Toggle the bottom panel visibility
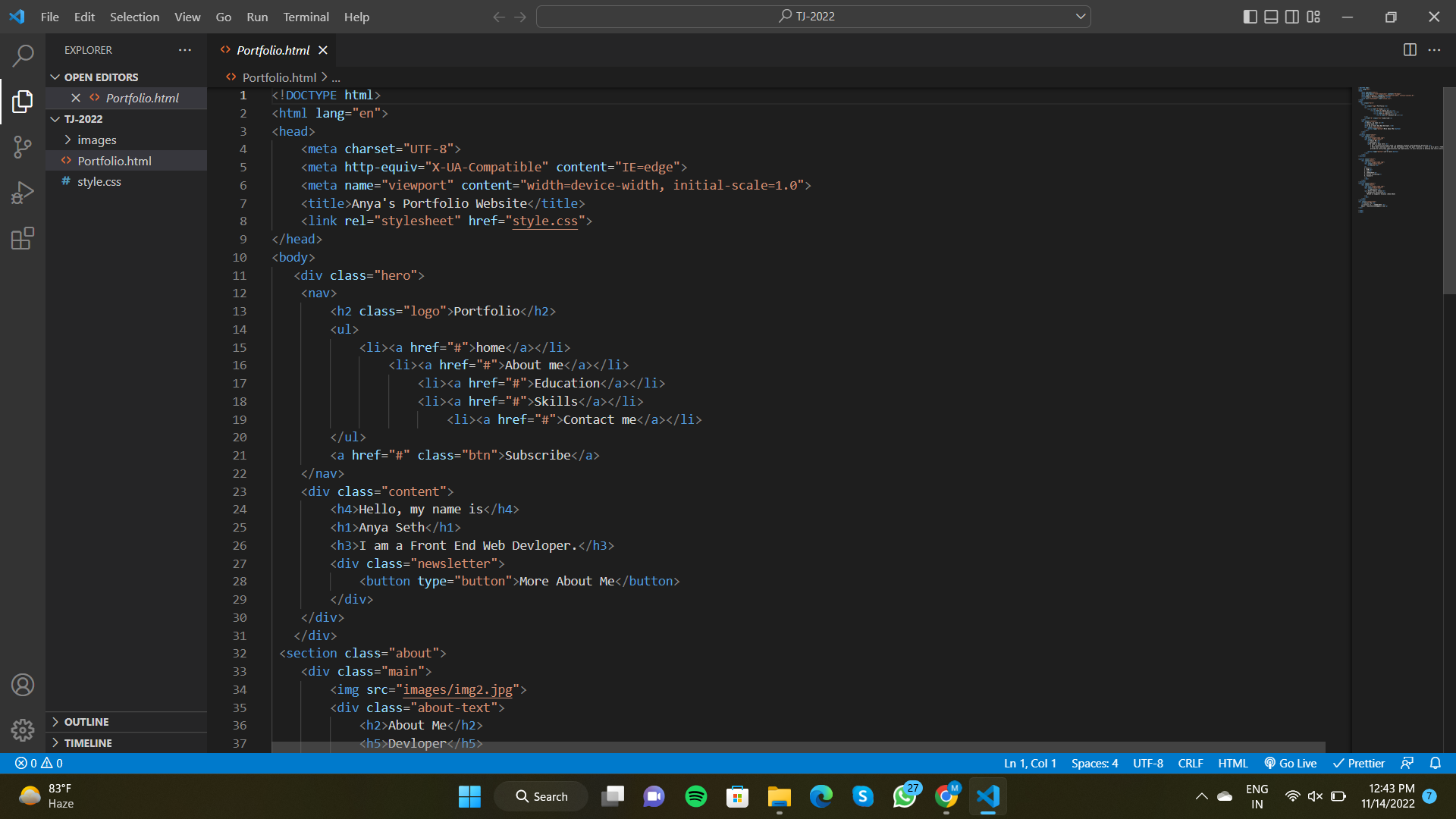1456x819 pixels. pyautogui.click(x=1271, y=16)
